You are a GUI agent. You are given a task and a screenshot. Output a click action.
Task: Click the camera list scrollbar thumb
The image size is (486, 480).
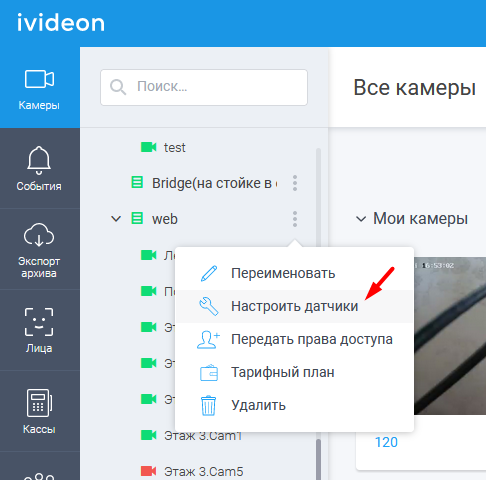(318, 459)
